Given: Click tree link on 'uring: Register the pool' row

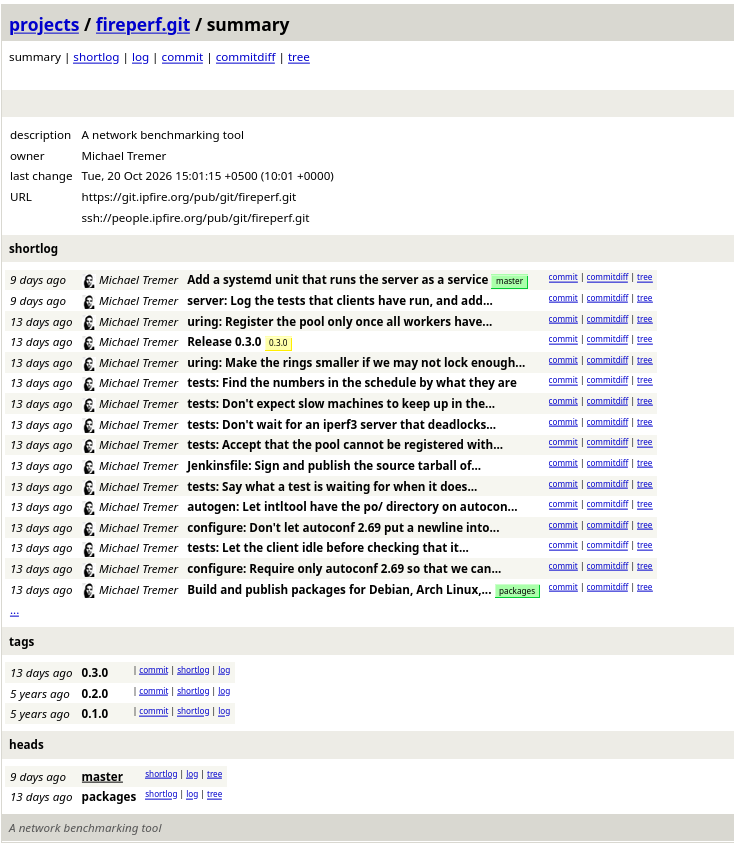Looking at the screenshot, I should 644,319.
